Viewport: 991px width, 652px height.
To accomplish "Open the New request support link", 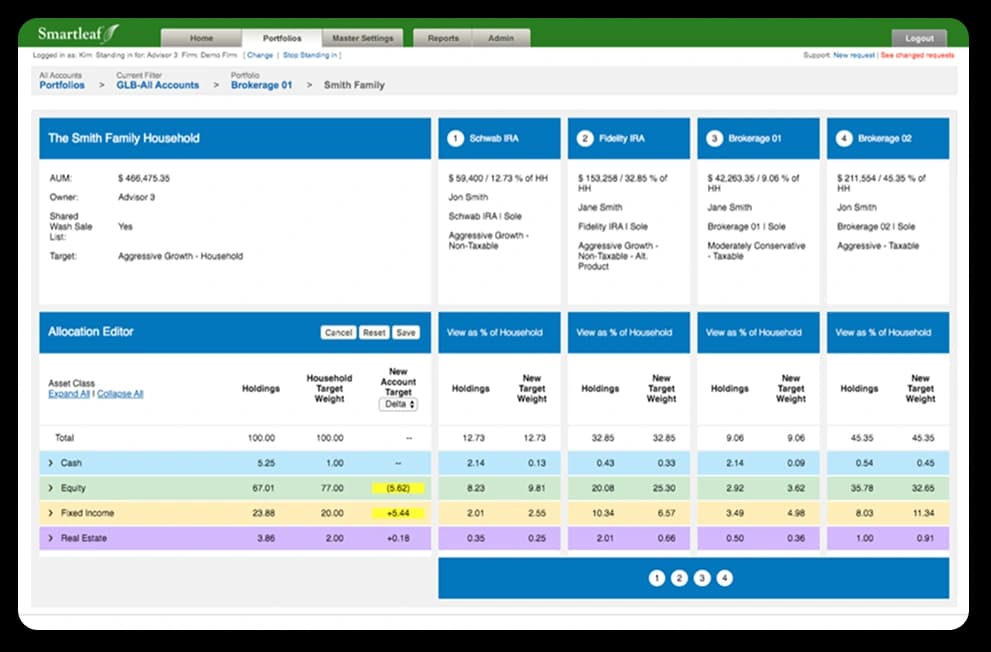I will click(x=854, y=56).
